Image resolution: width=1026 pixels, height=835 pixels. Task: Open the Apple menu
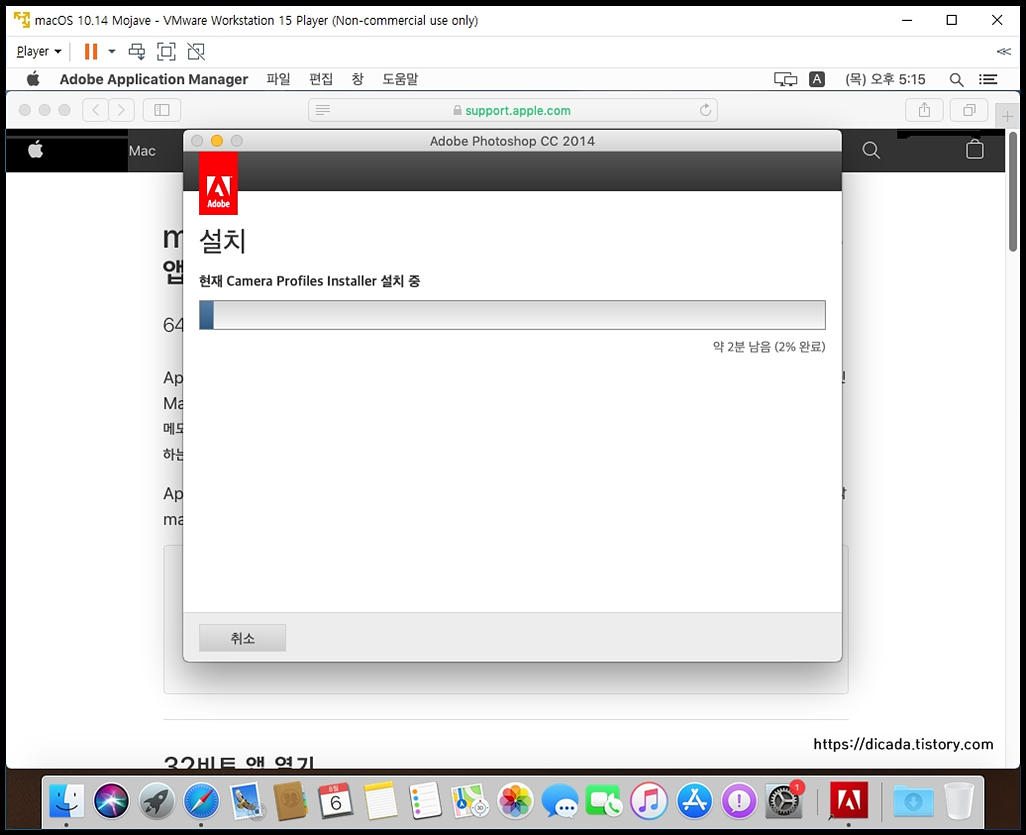point(33,80)
